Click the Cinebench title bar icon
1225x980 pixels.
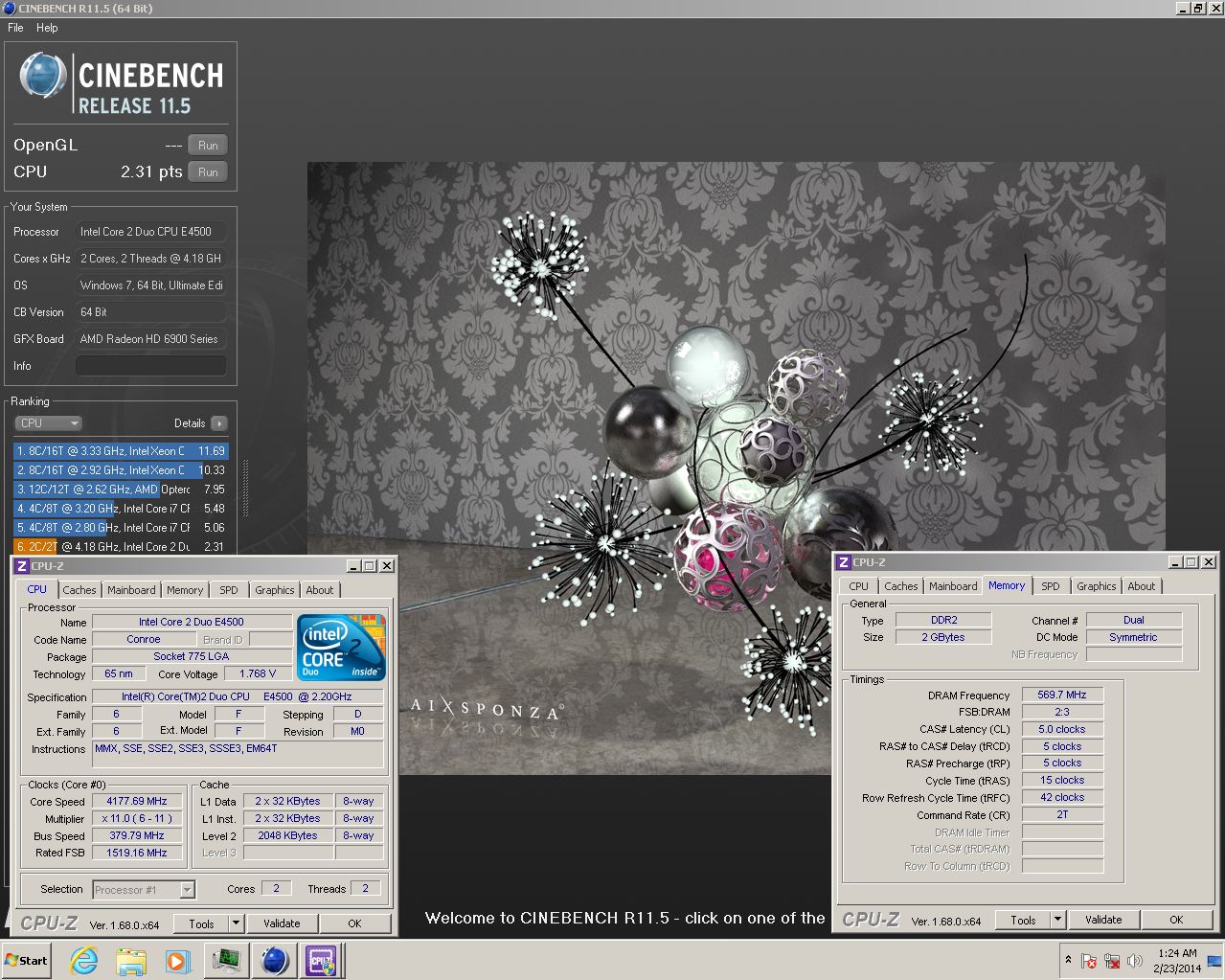[x=9, y=8]
